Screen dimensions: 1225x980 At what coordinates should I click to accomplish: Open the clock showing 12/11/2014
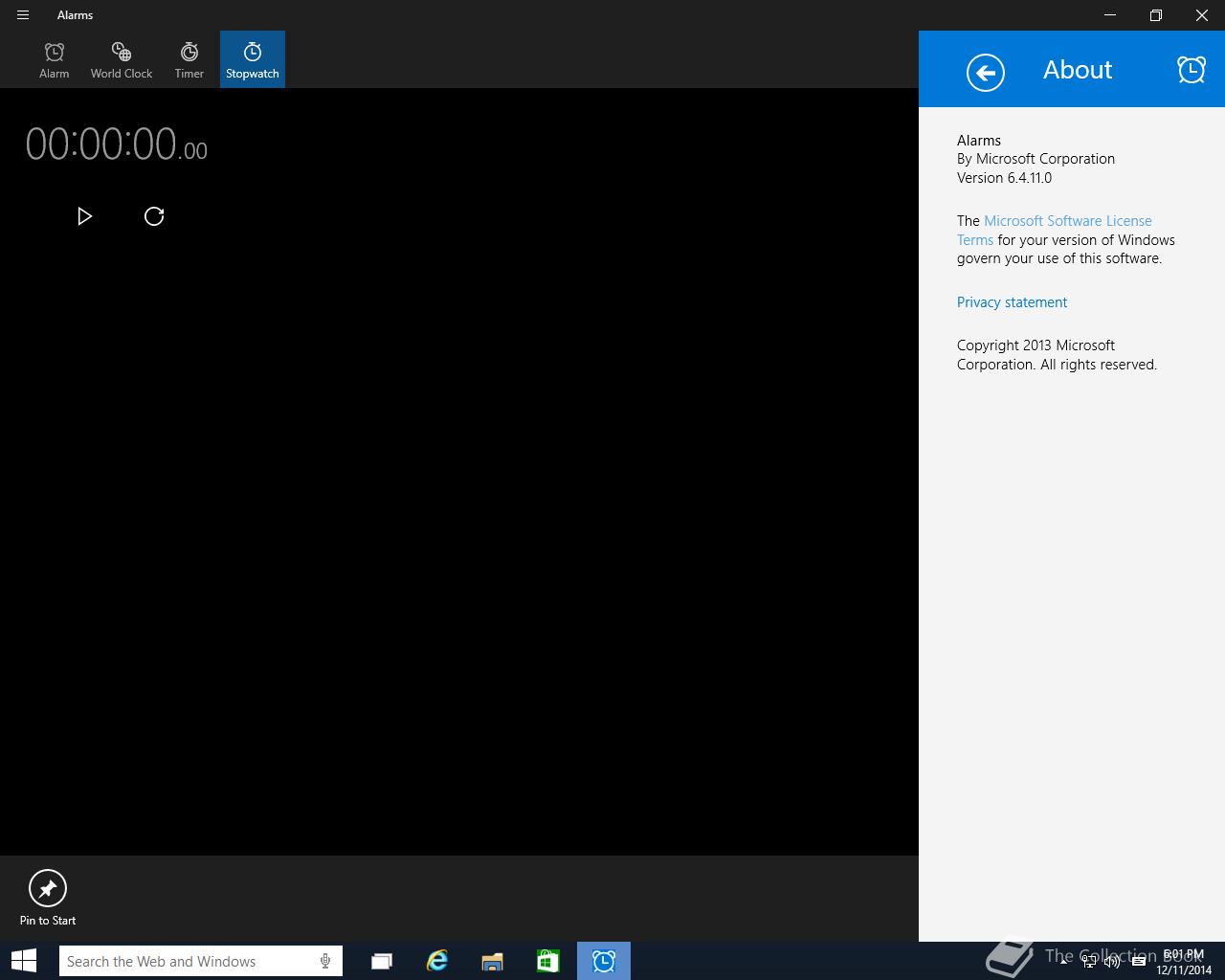pyautogui.click(x=1184, y=962)
